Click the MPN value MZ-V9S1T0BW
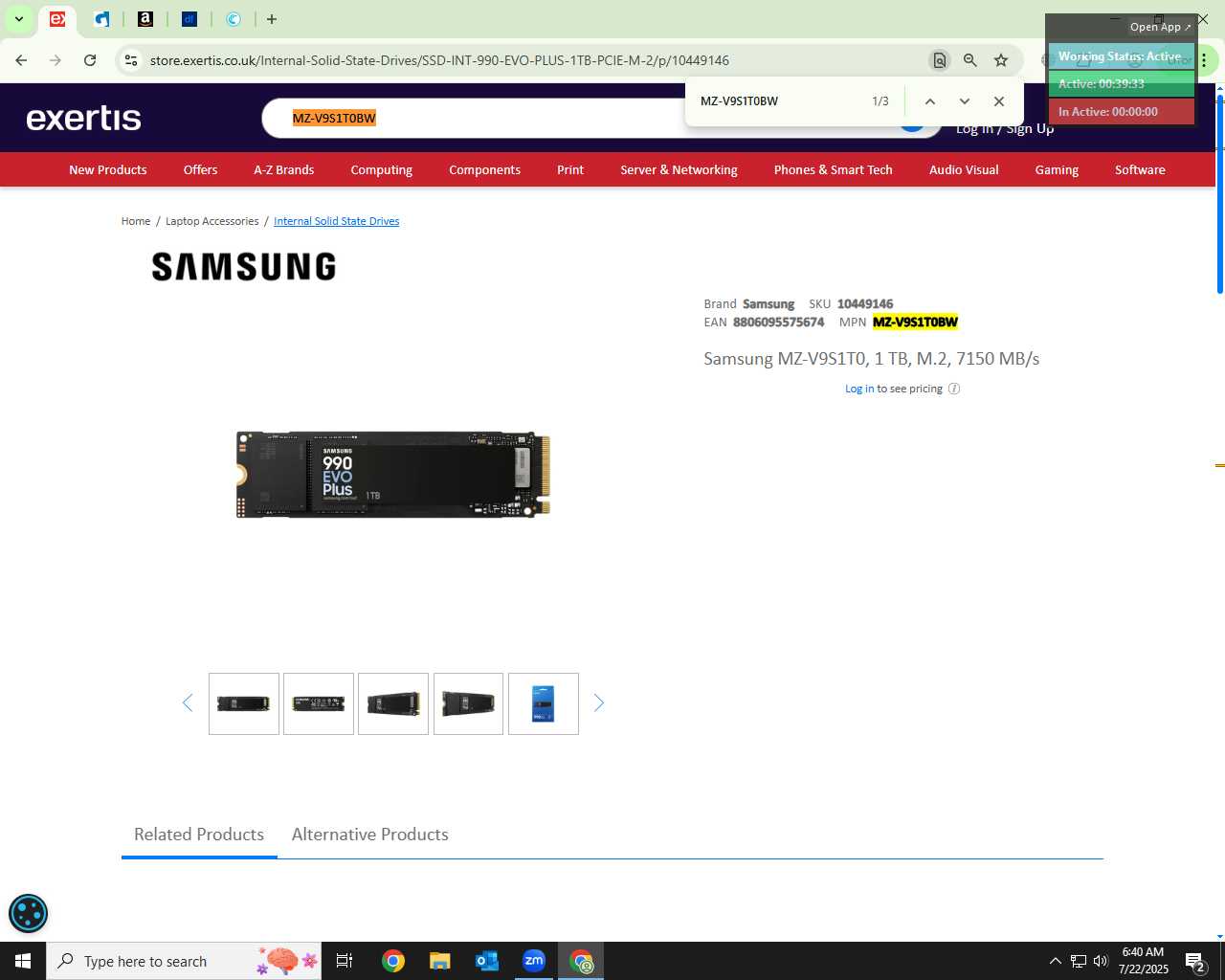Screen dimensions: 1225x980 (x=915, y=322)
